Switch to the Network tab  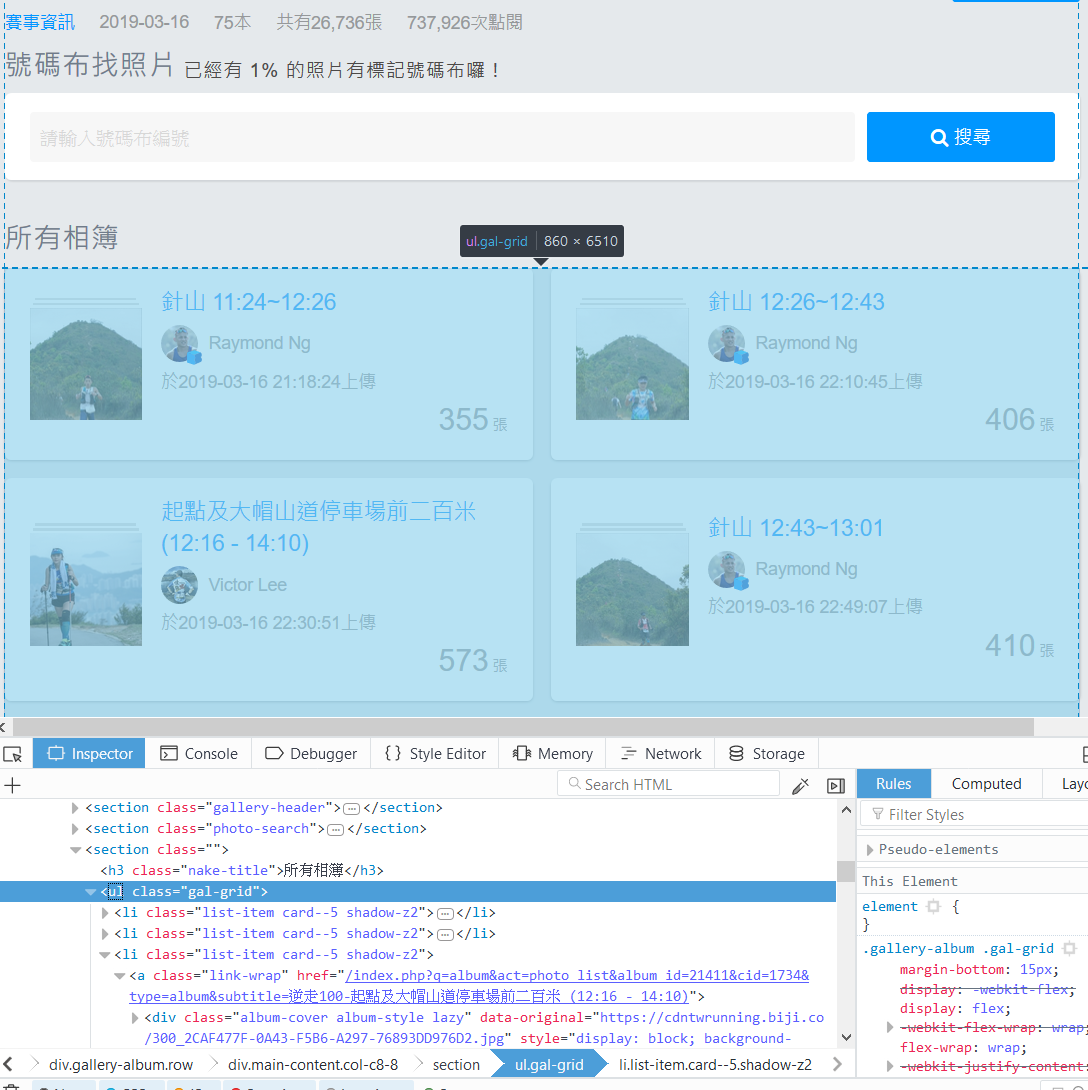click(661, 754)
